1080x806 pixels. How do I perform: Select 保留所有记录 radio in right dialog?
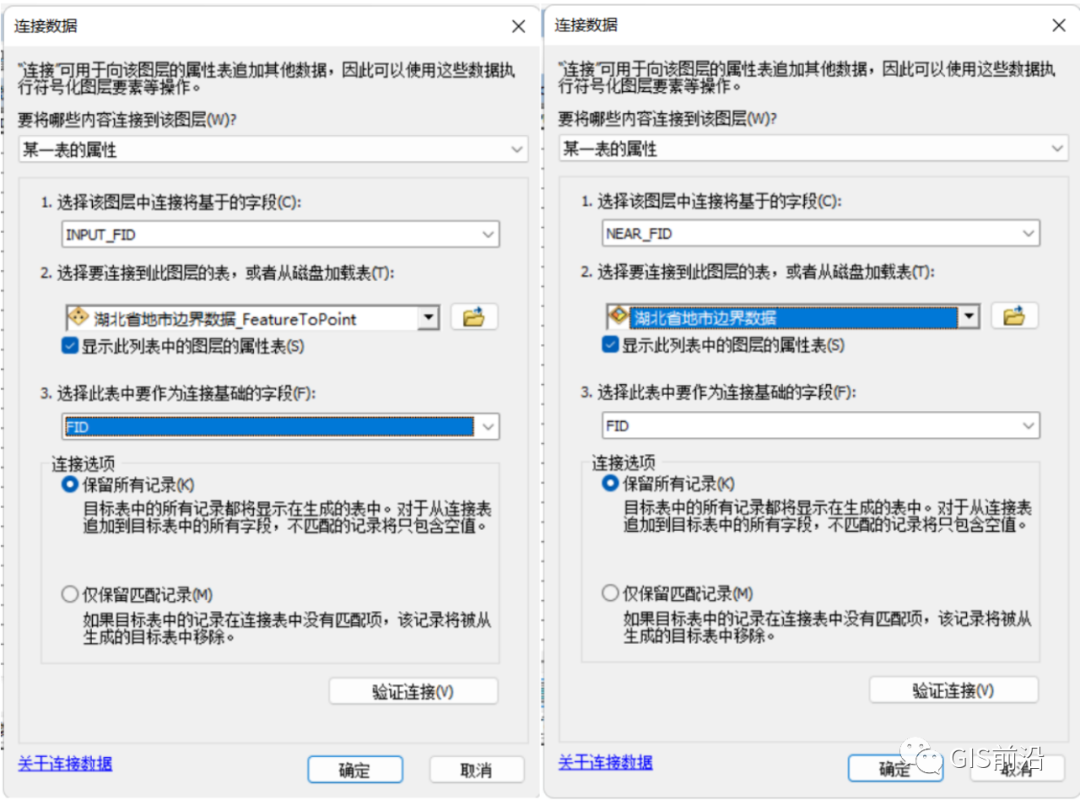pos(610,483)
